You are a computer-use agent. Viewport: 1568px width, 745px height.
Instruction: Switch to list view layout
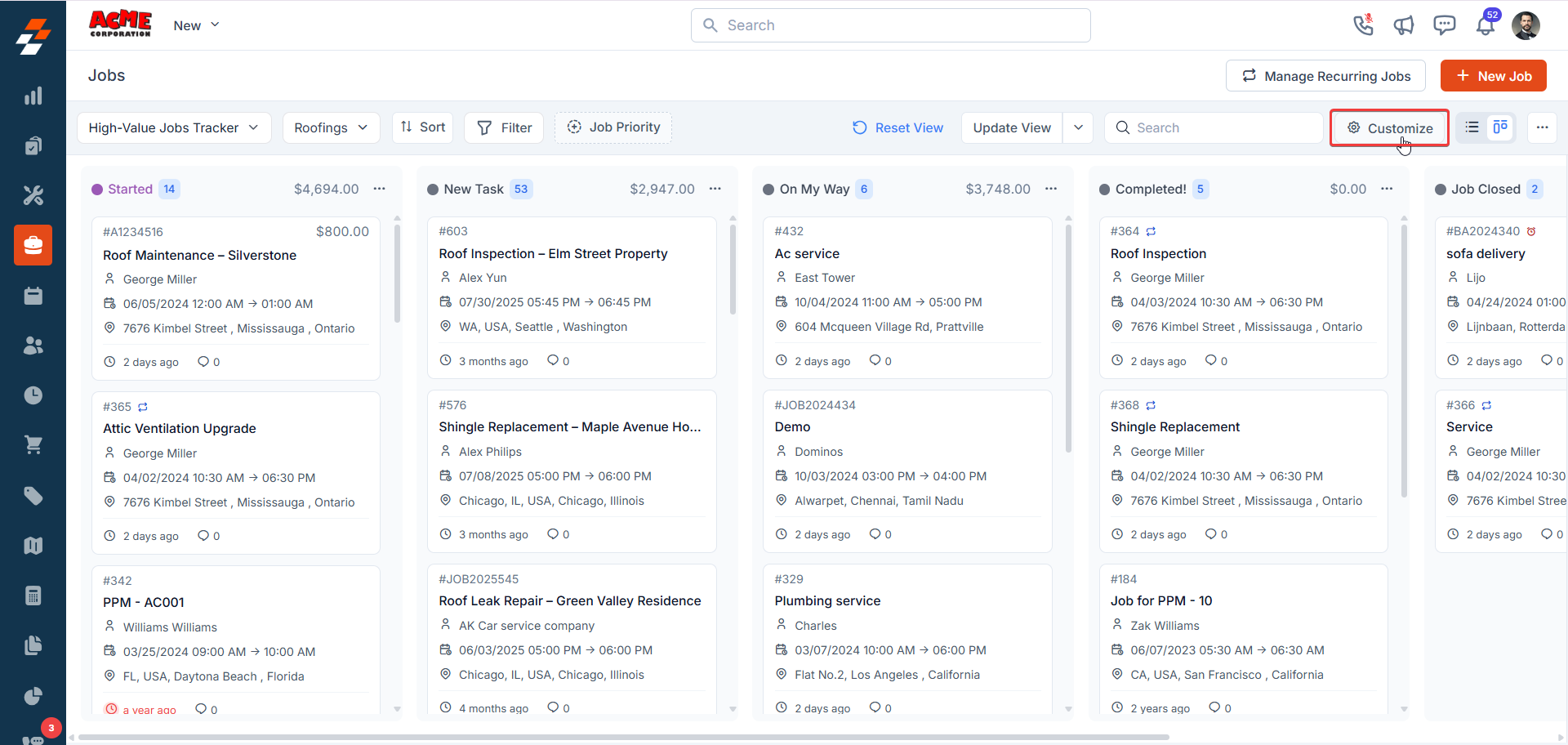[1472, 127]
